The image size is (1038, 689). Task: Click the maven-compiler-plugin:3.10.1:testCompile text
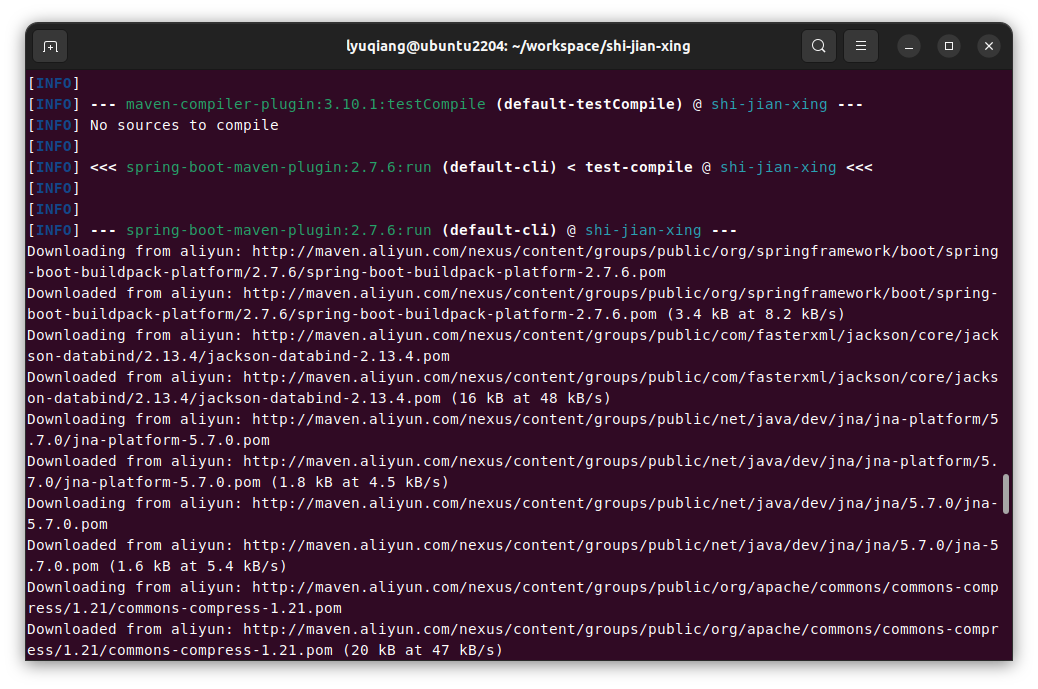tap(305, 104)
